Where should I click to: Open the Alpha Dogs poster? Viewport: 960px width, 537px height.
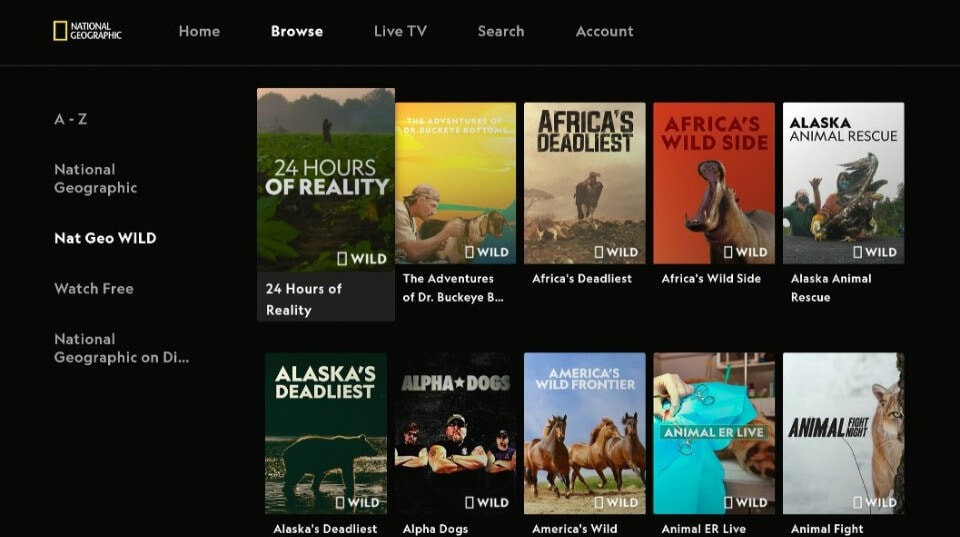click(x=456, y=434)
